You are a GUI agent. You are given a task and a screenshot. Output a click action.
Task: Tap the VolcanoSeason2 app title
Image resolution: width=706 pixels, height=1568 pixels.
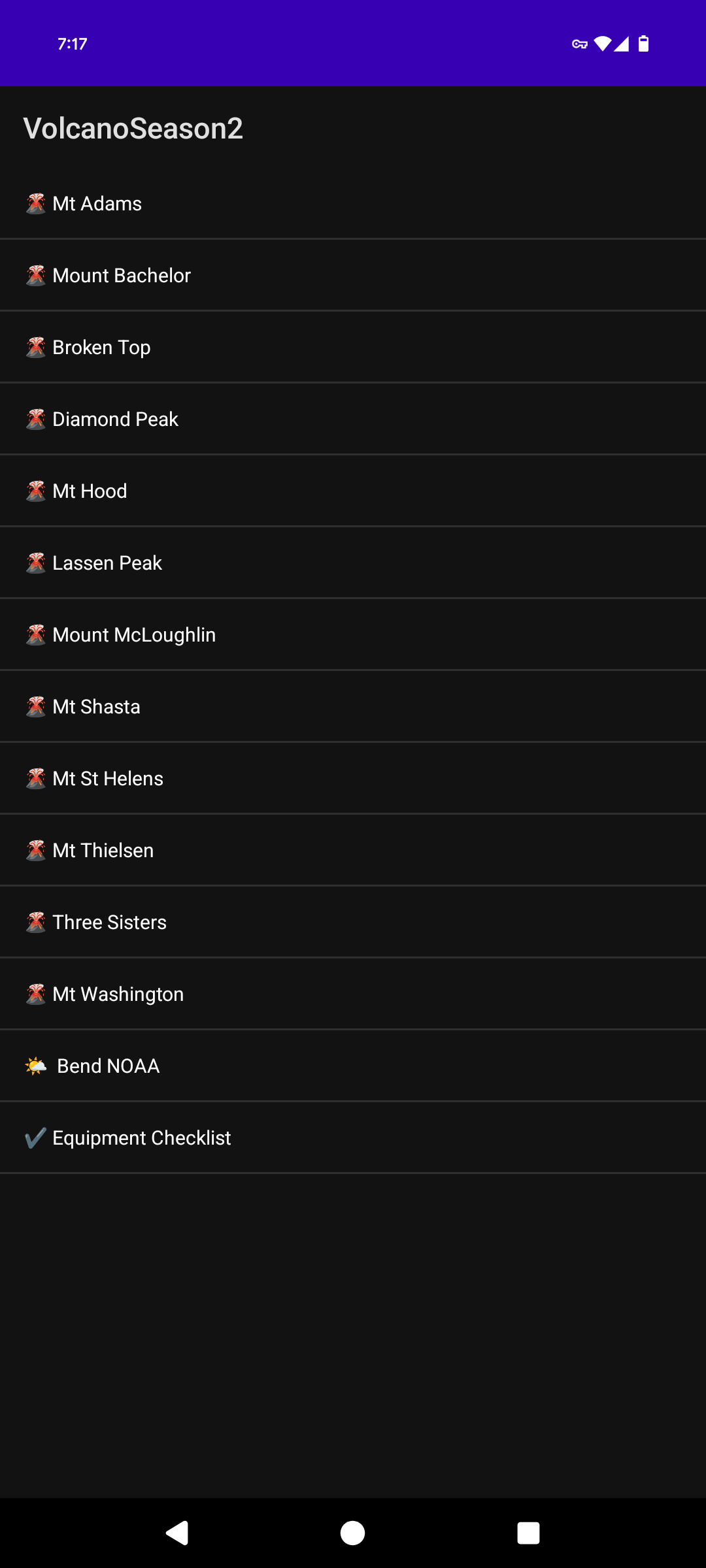(133, 129)
